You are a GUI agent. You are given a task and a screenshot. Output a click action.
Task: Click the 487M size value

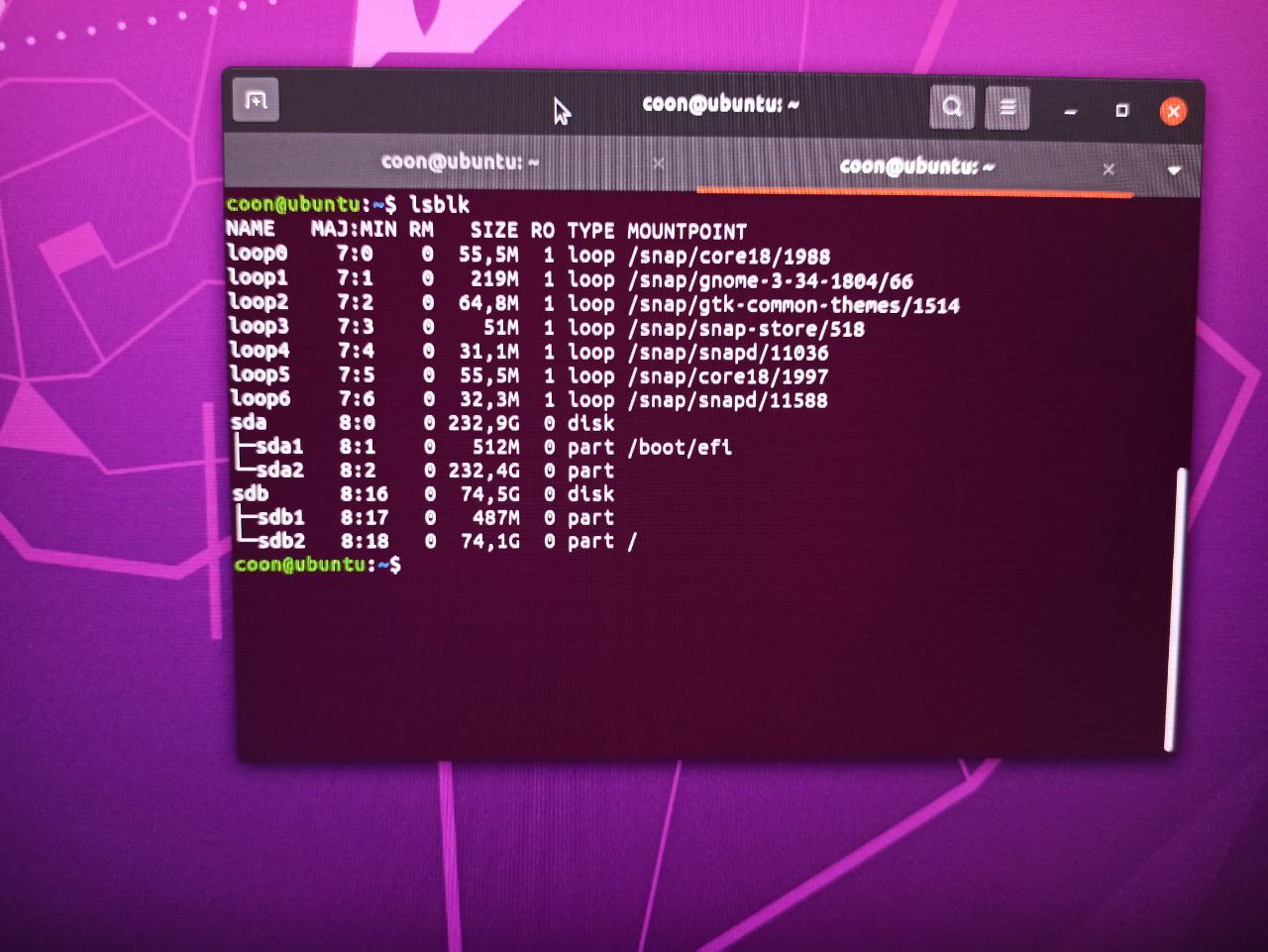coord(495,518)
